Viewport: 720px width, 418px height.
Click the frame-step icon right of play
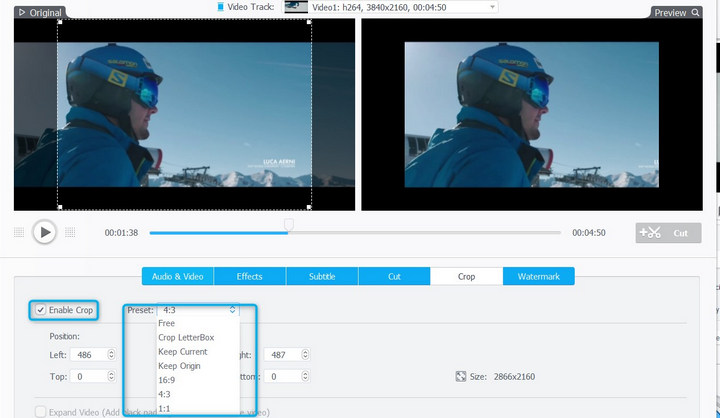(x=70, y=232)
